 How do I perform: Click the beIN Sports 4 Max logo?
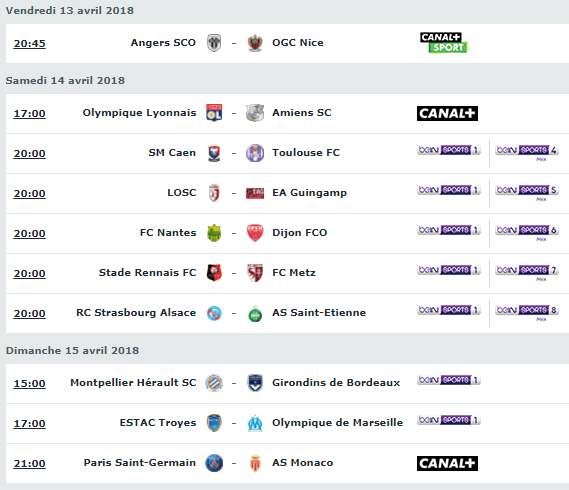(x=527, y=152)
